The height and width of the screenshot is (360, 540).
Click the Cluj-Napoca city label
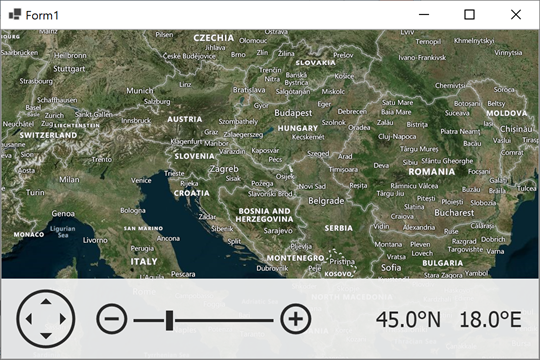[x=397, y=137]
